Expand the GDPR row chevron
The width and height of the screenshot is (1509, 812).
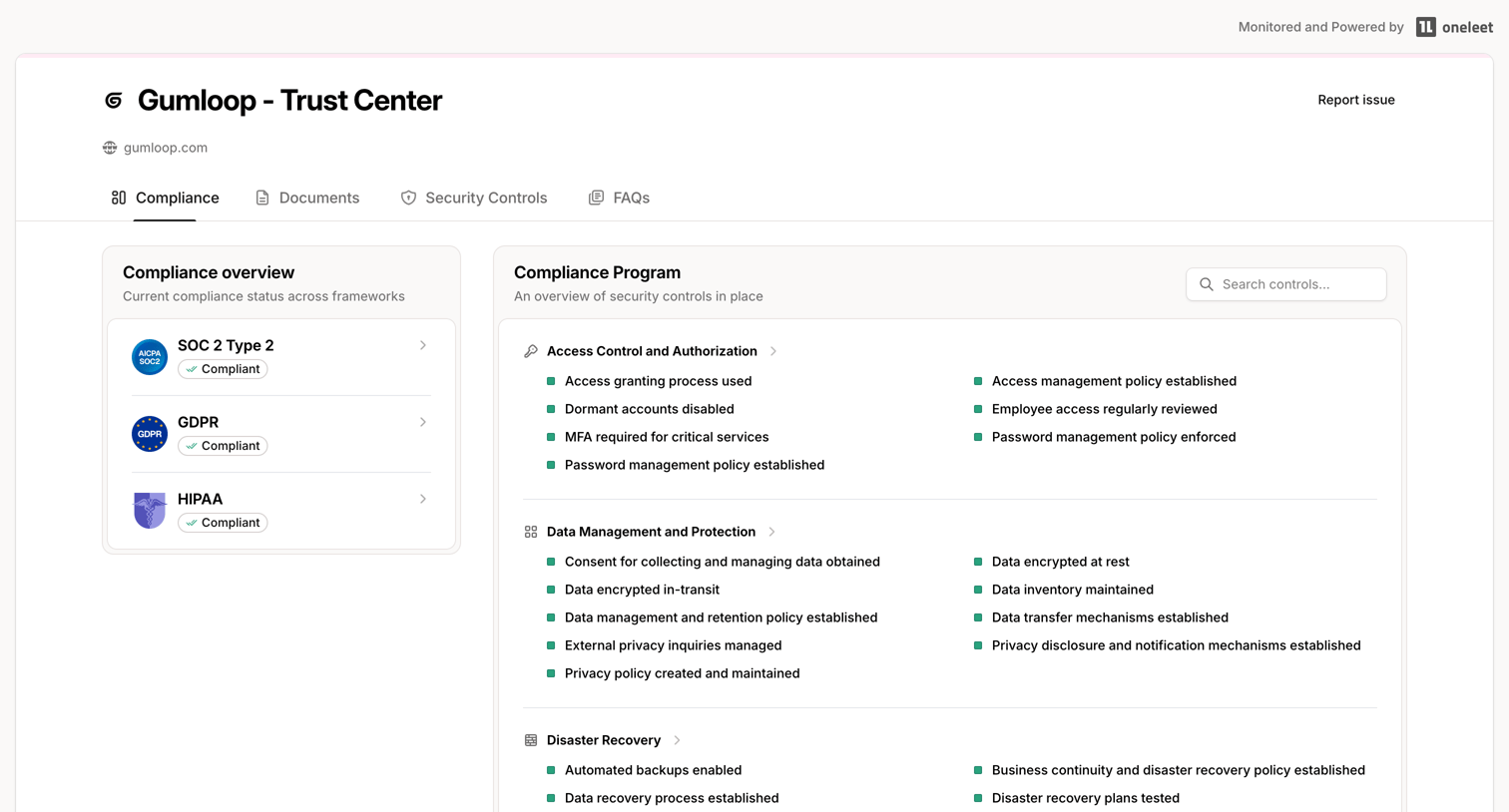click(x=423, y=422)
